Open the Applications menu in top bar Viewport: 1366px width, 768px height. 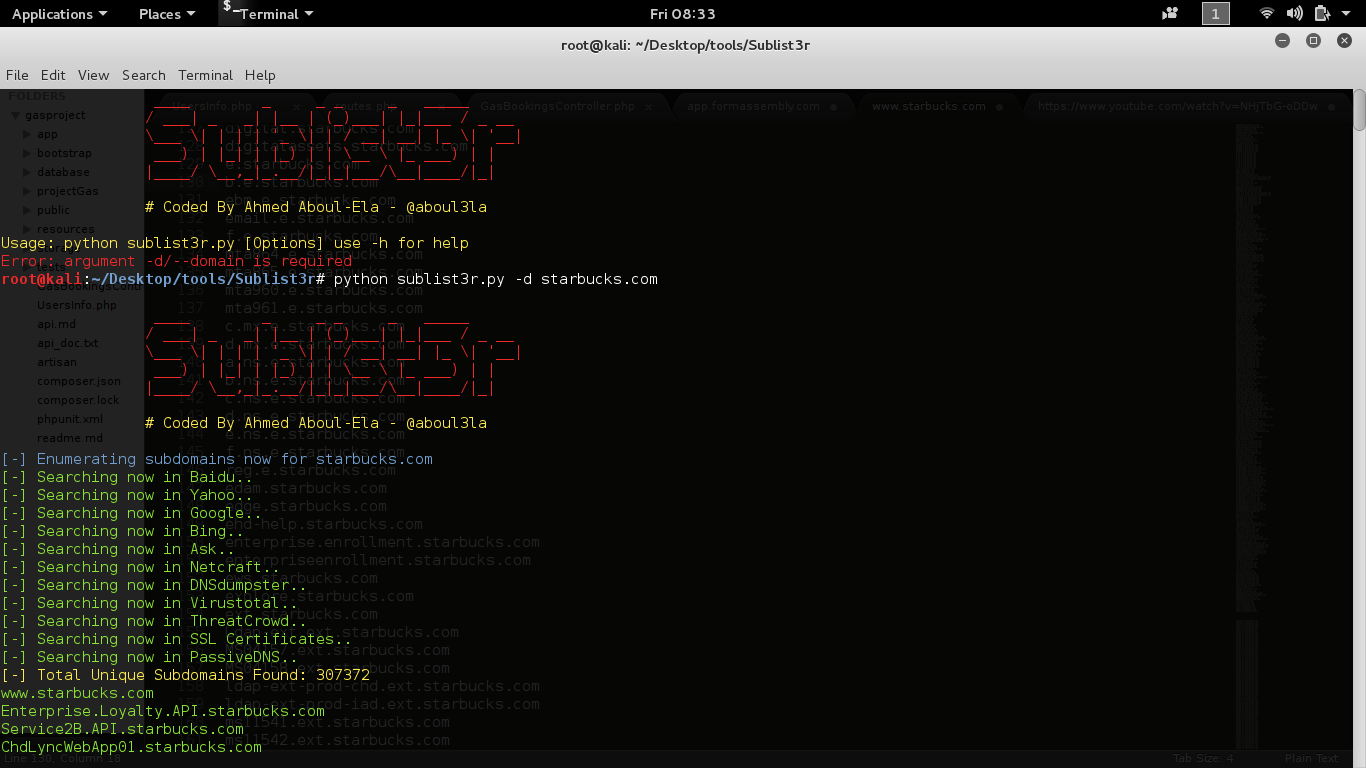(x=59, y=14)
